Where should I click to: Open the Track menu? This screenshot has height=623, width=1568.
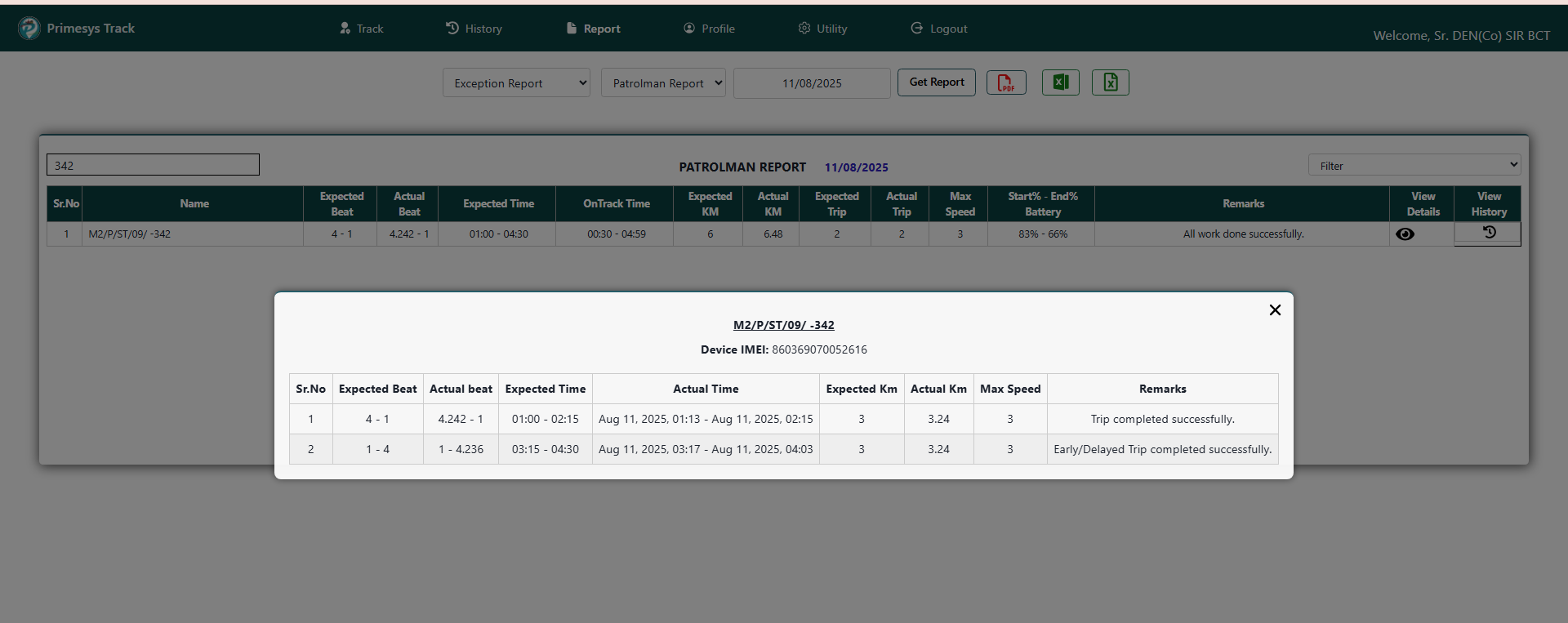tap(362, 29)
